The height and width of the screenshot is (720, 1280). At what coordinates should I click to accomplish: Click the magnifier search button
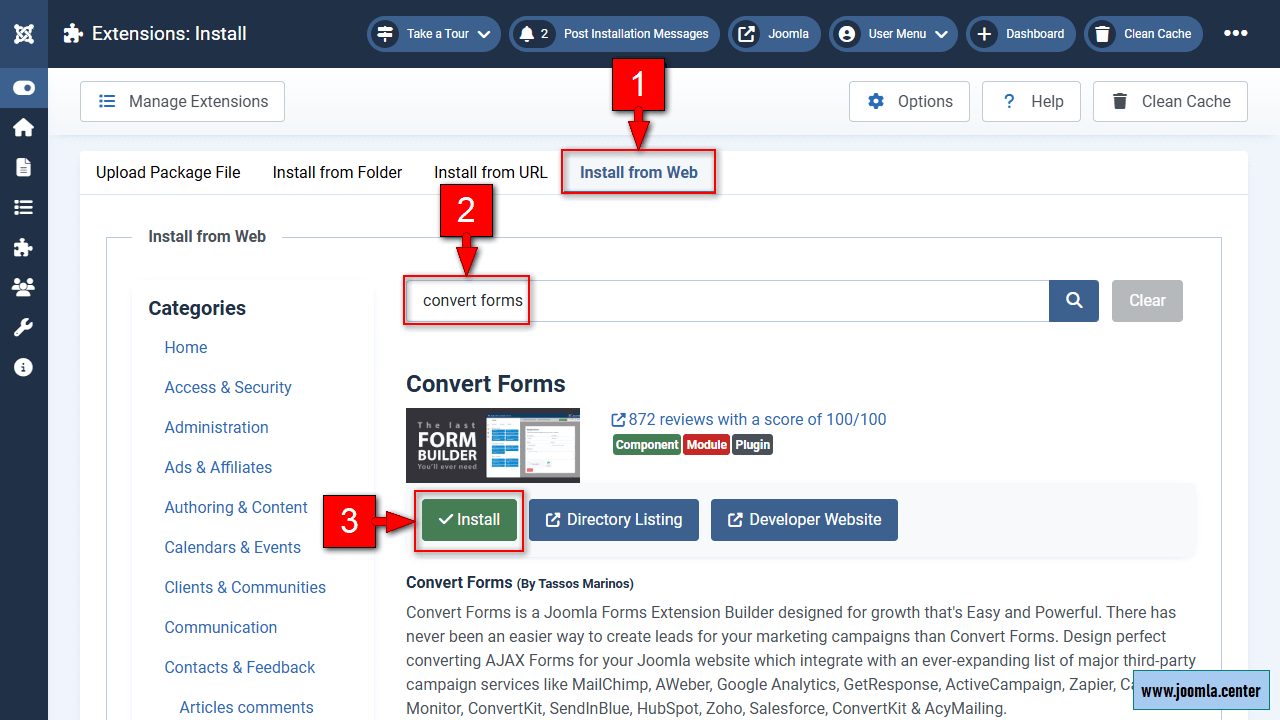point(1074,301)
